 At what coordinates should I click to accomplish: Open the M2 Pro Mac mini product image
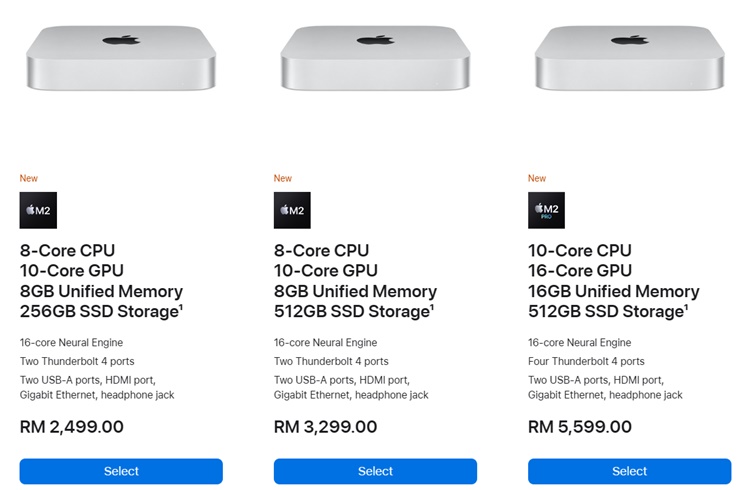coord(629,58)
